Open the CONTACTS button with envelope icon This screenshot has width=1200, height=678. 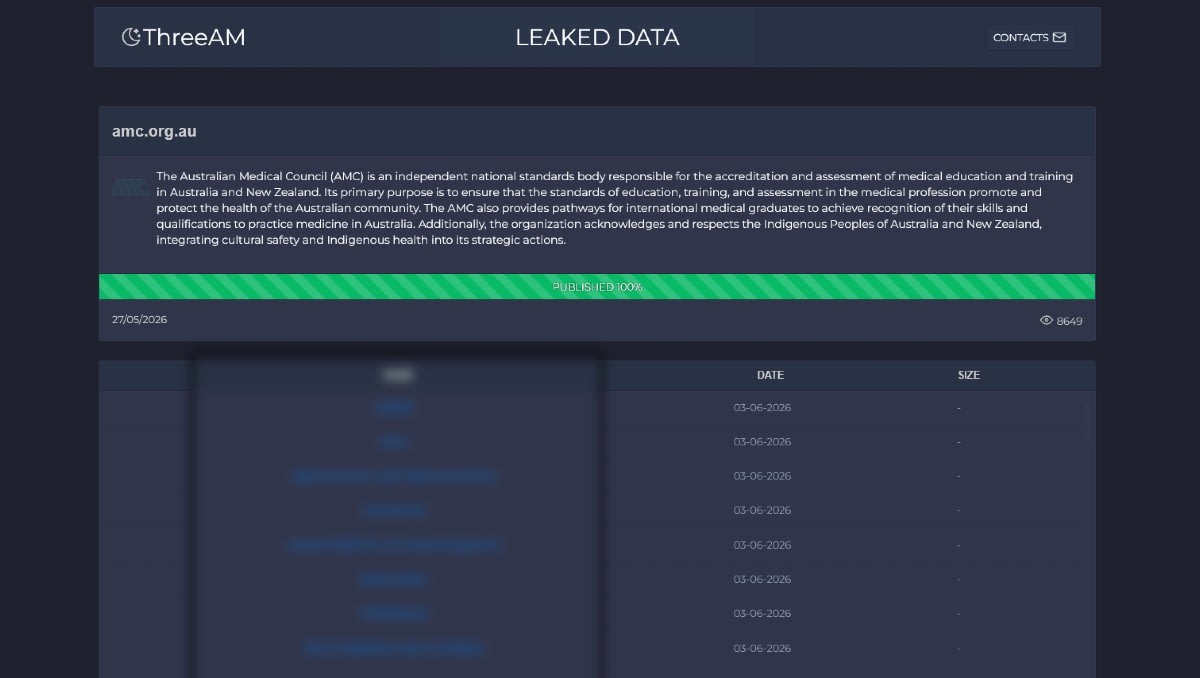[1029, 37]
